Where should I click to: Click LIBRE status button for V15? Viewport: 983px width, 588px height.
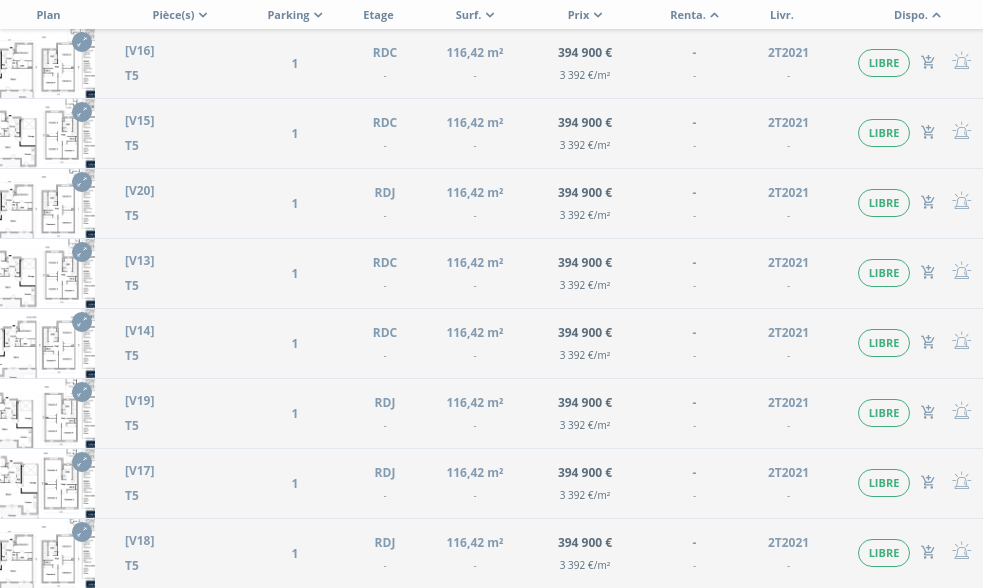tap(884, 133)
